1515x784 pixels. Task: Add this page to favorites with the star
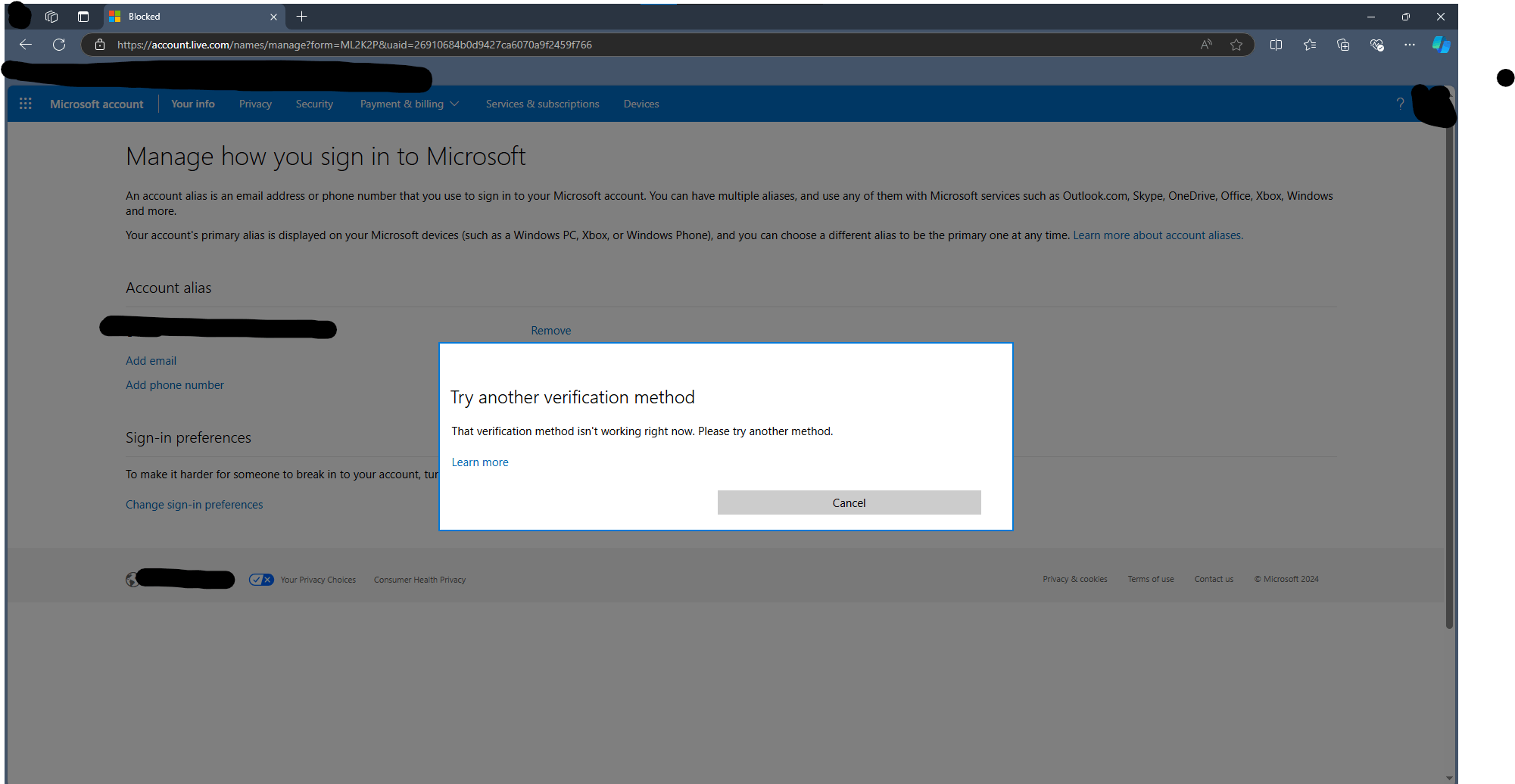point(1236,45)
